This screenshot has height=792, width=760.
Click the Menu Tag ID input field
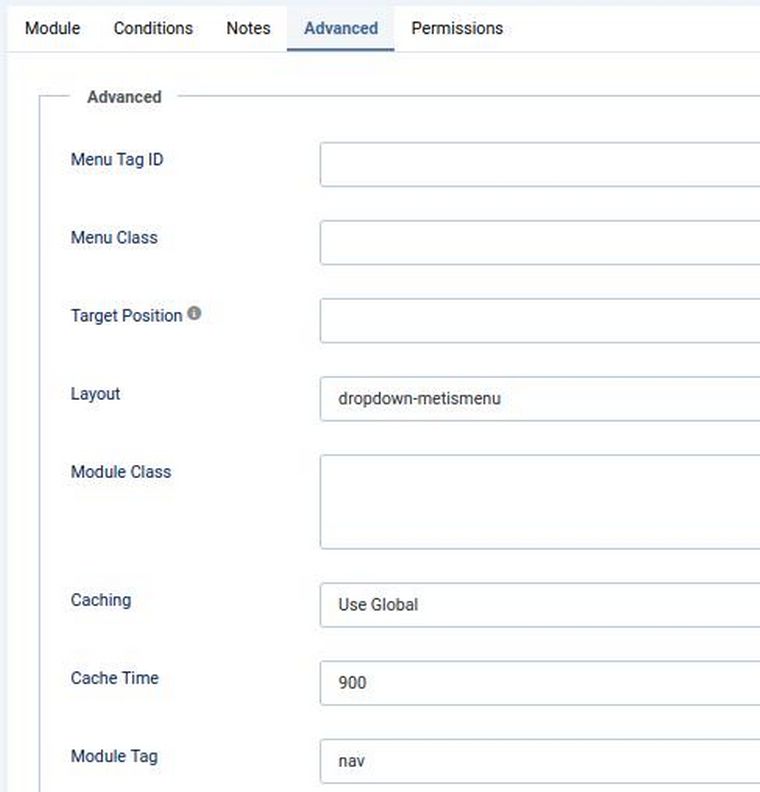click(x=540, y=165)
